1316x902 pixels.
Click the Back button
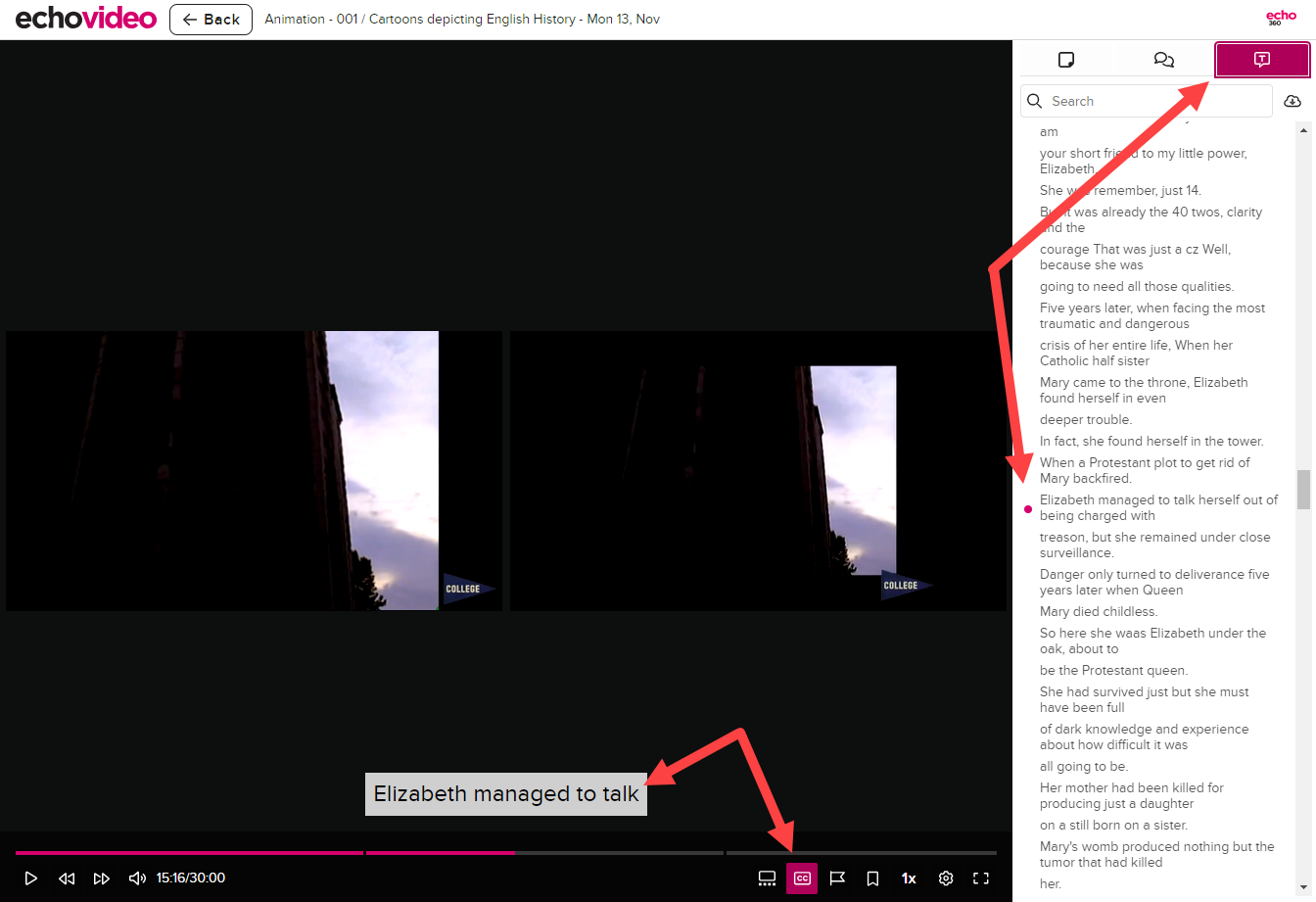(x=211, y=19)
